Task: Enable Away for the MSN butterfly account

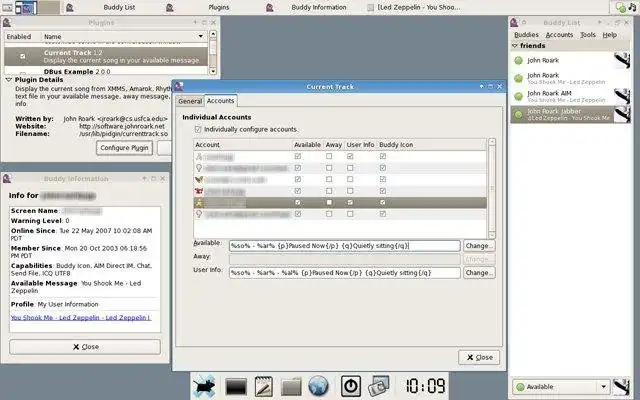Action: pos(329,179)
